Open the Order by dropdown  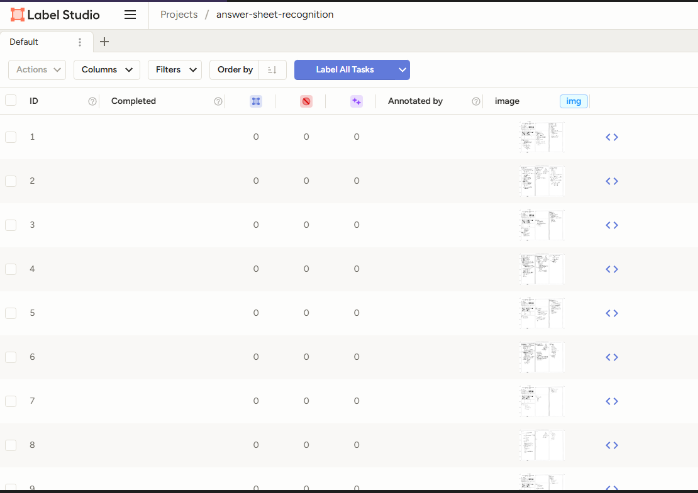235,70
